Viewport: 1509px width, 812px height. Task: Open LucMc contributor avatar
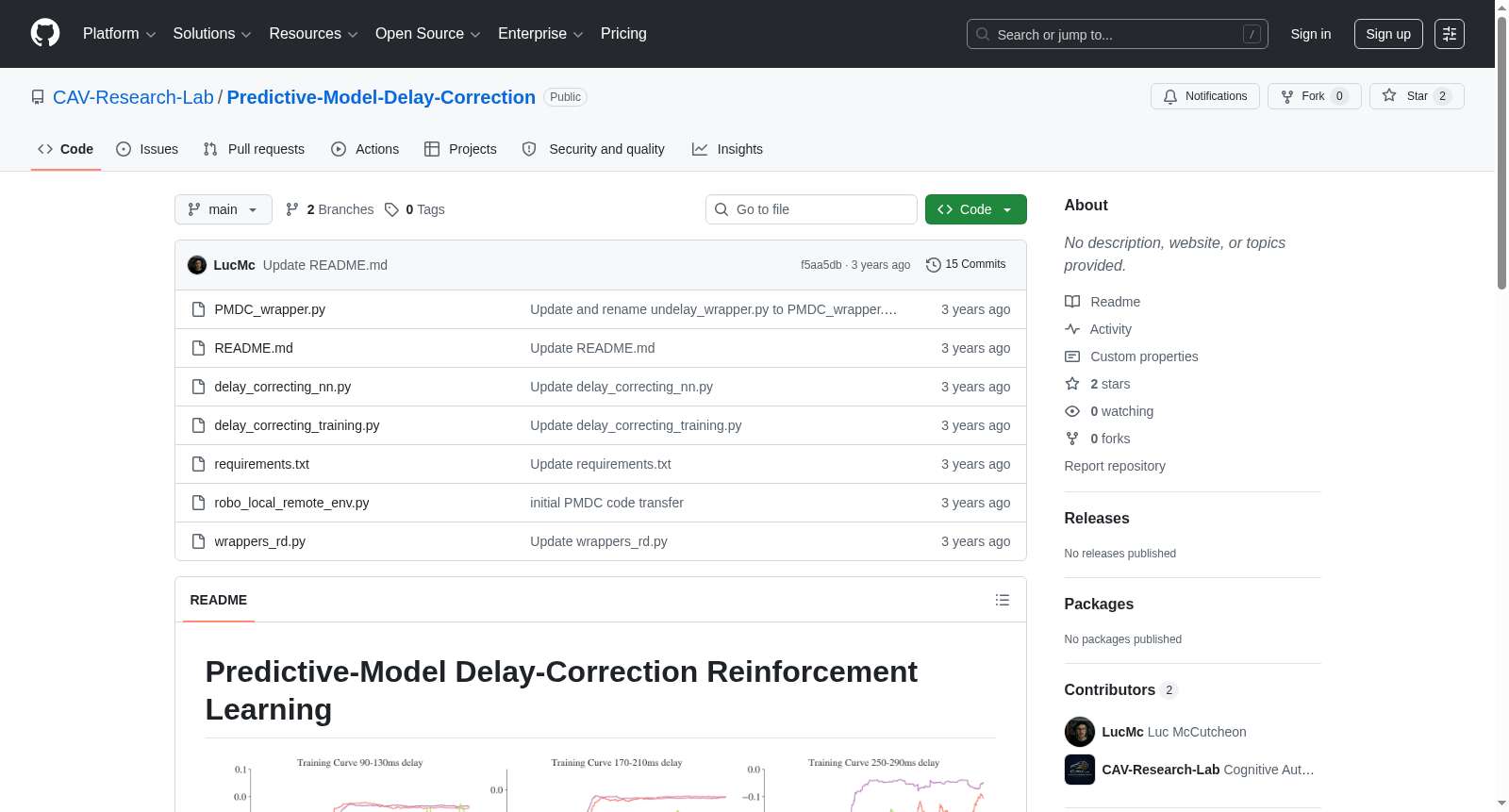1080,732
